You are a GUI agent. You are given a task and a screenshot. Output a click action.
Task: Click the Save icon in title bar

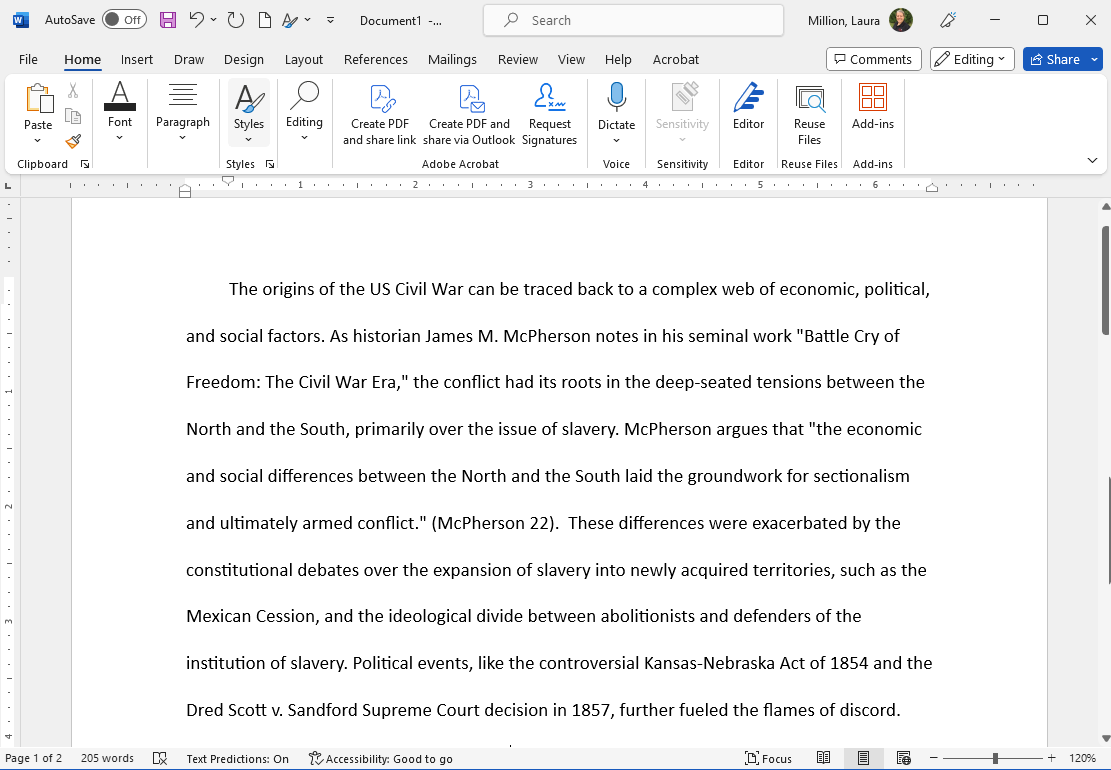click(168, 20)
